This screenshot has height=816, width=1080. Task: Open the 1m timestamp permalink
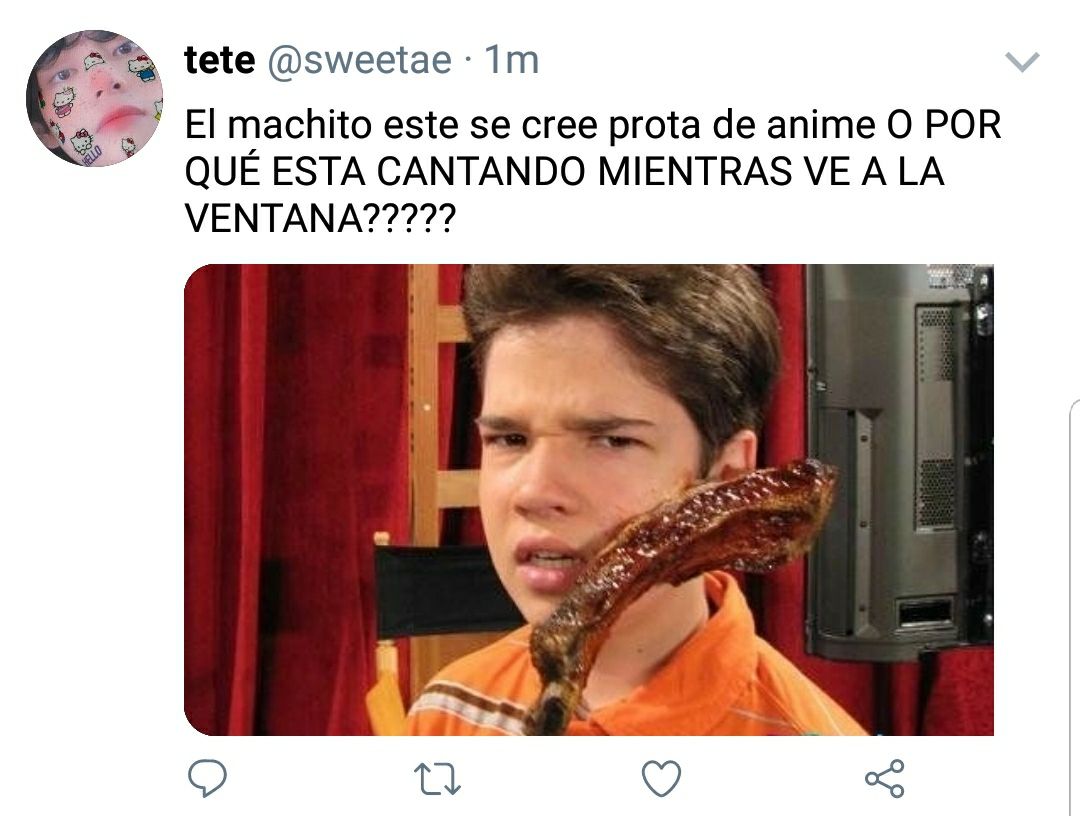click(x=512, y=60)
